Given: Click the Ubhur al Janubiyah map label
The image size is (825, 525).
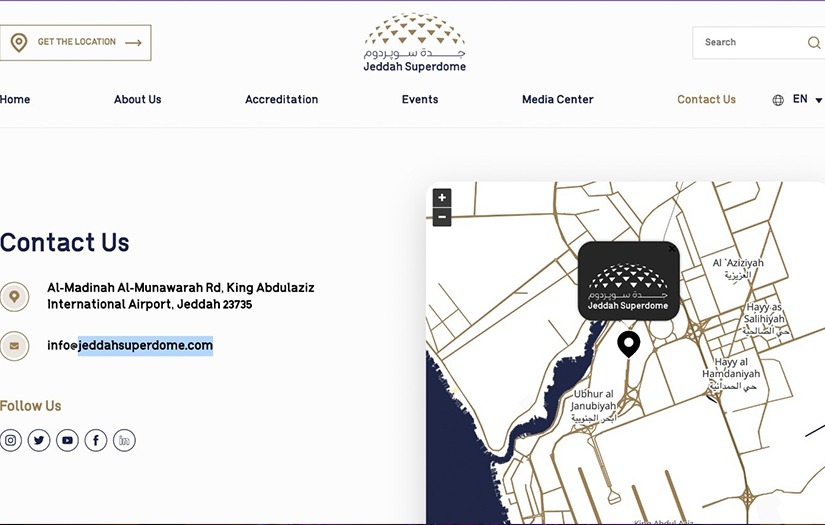Looking at the screenshot, I should [593, 406].
